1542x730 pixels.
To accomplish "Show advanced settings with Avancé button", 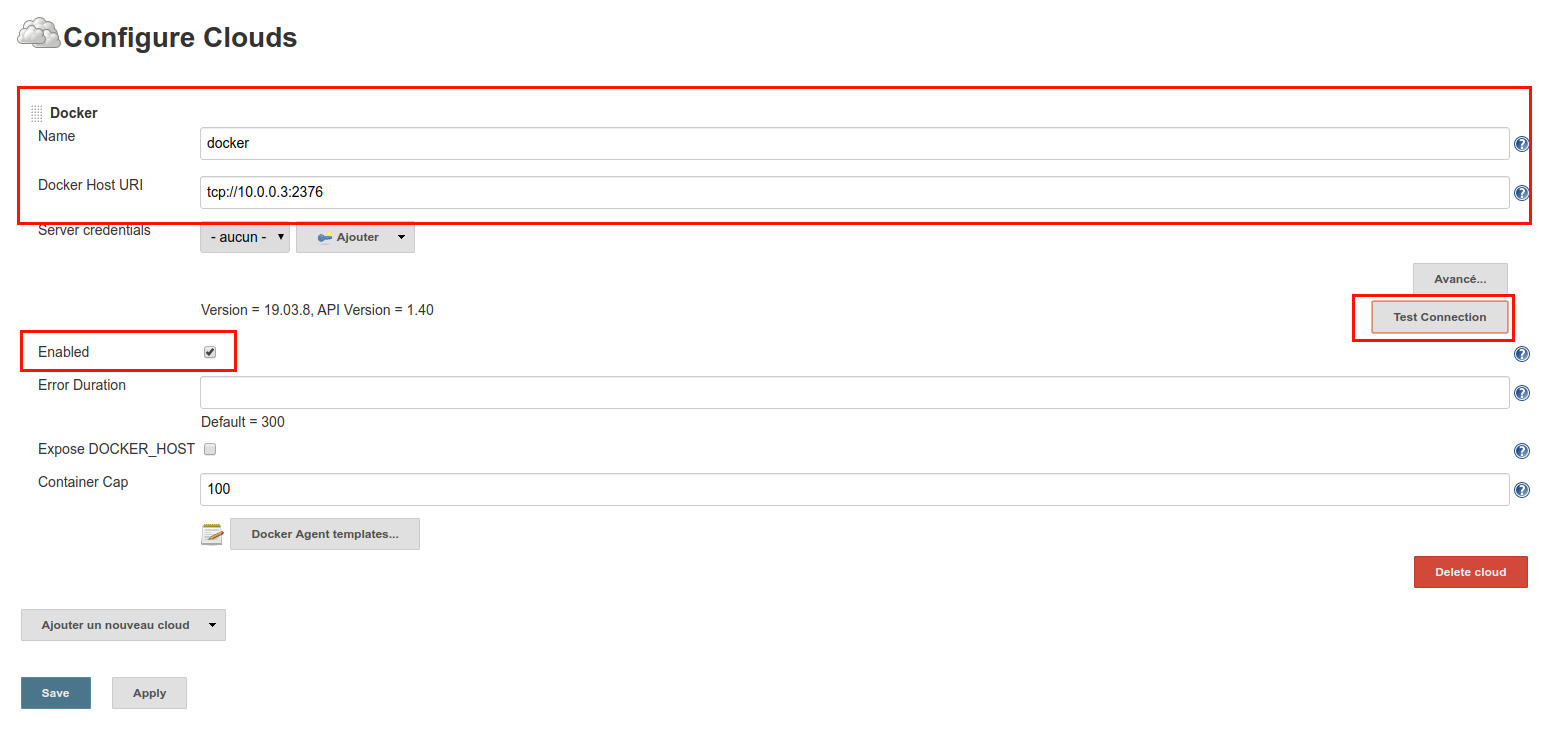I will [1459, 279].
